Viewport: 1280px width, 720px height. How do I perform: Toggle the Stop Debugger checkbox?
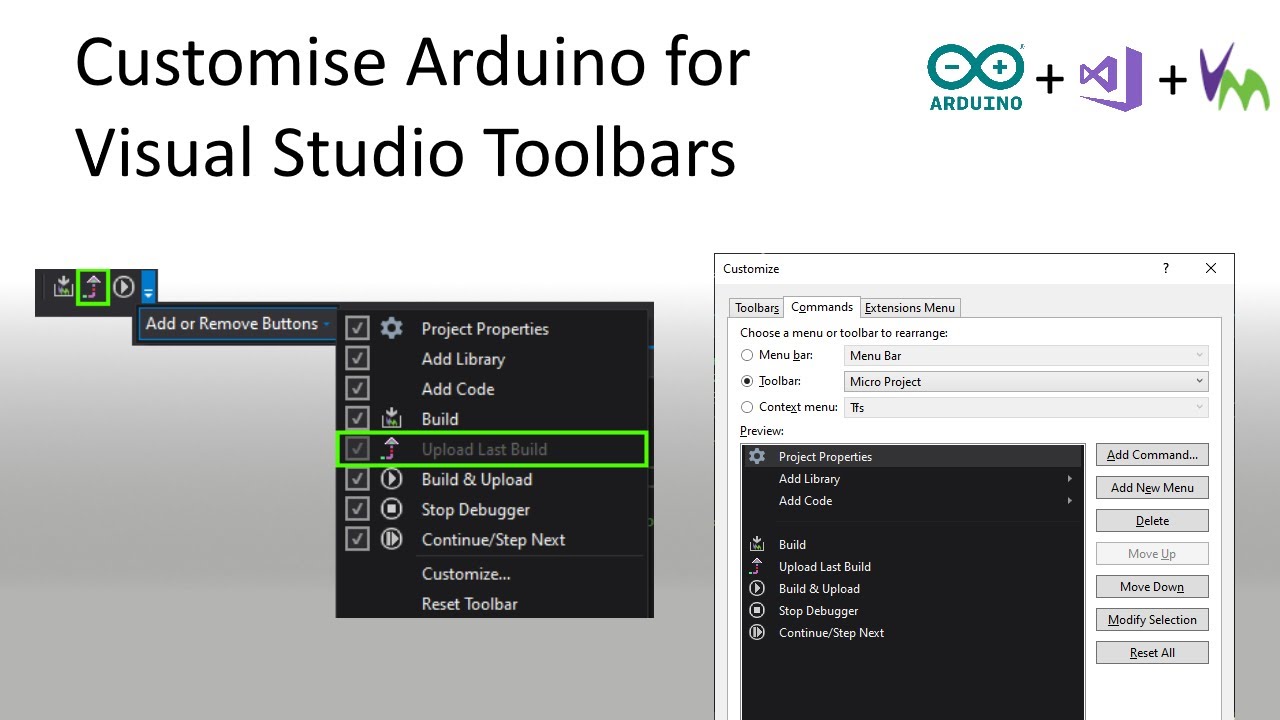pos(357,509)
